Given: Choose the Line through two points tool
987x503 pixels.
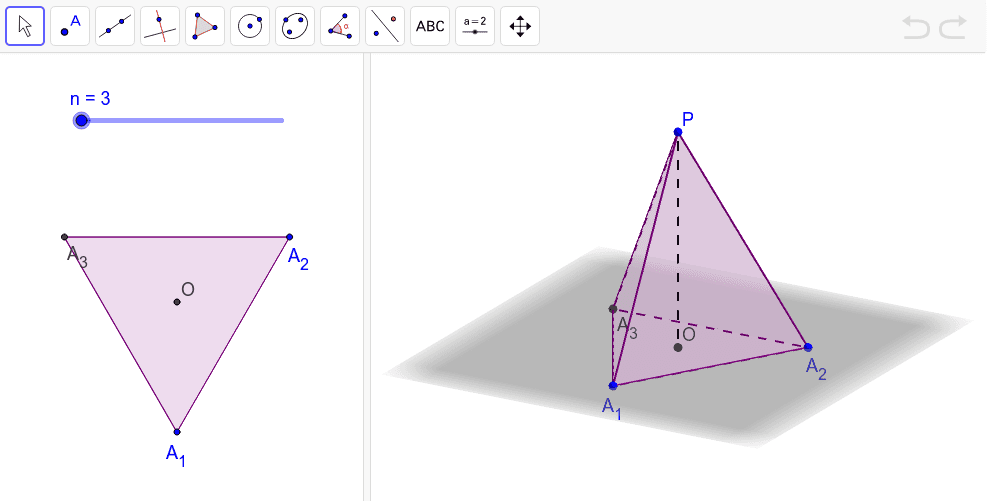Looking at the screenshot, I should point(115,26).
